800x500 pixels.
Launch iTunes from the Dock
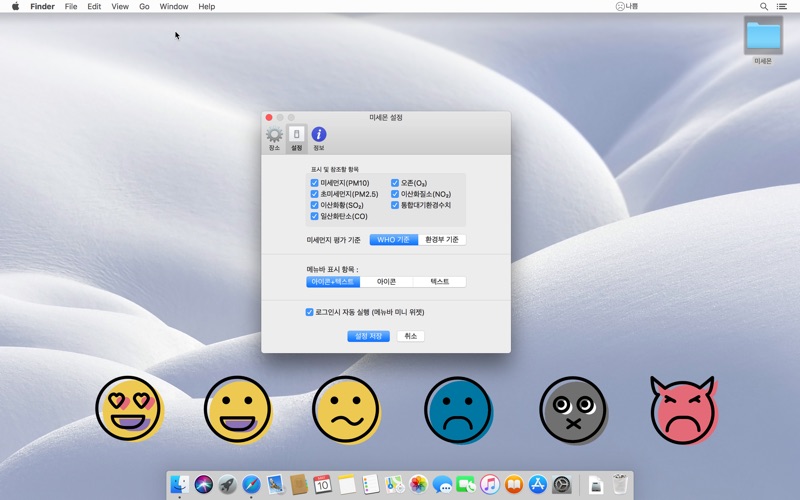[490, 484]
